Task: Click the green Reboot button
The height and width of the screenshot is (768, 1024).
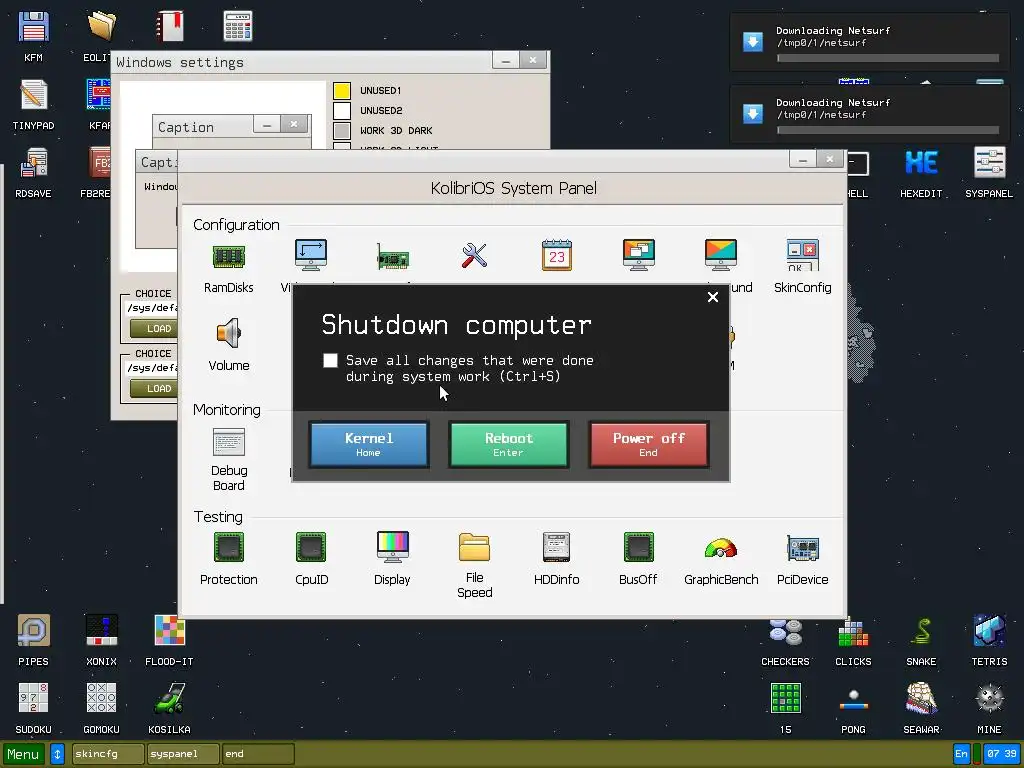Action: (x=509, y=444)
